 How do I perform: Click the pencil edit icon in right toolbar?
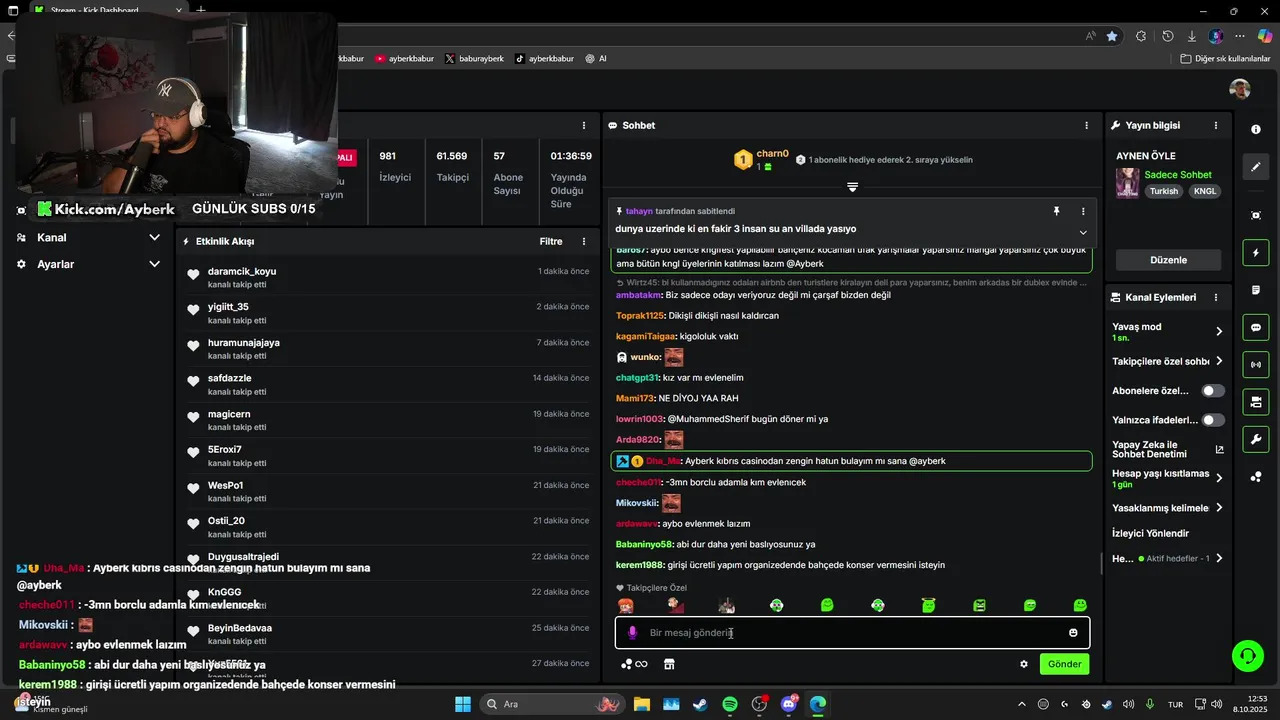pos(1256,167)
